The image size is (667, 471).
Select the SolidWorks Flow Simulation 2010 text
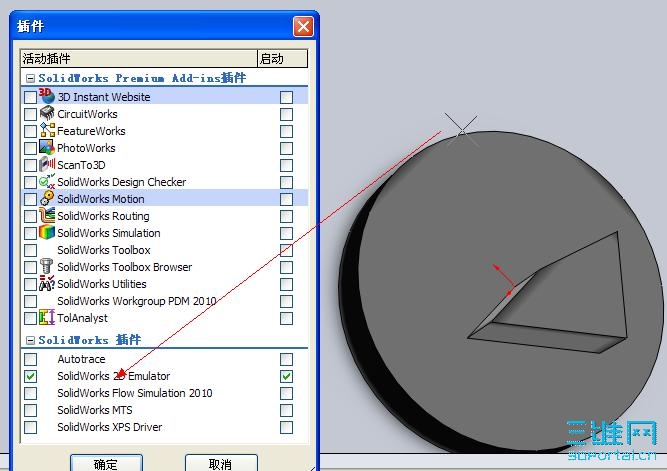[135, 393]
